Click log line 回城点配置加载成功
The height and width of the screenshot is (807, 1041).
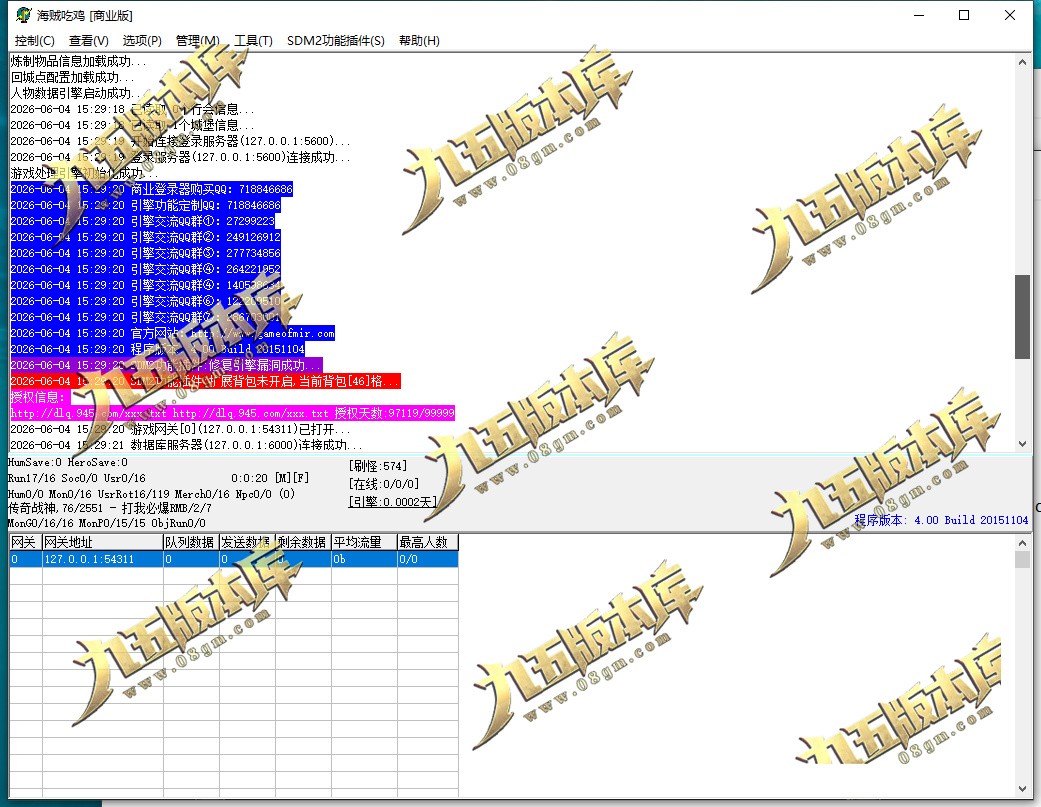click(x=72, y=77)
